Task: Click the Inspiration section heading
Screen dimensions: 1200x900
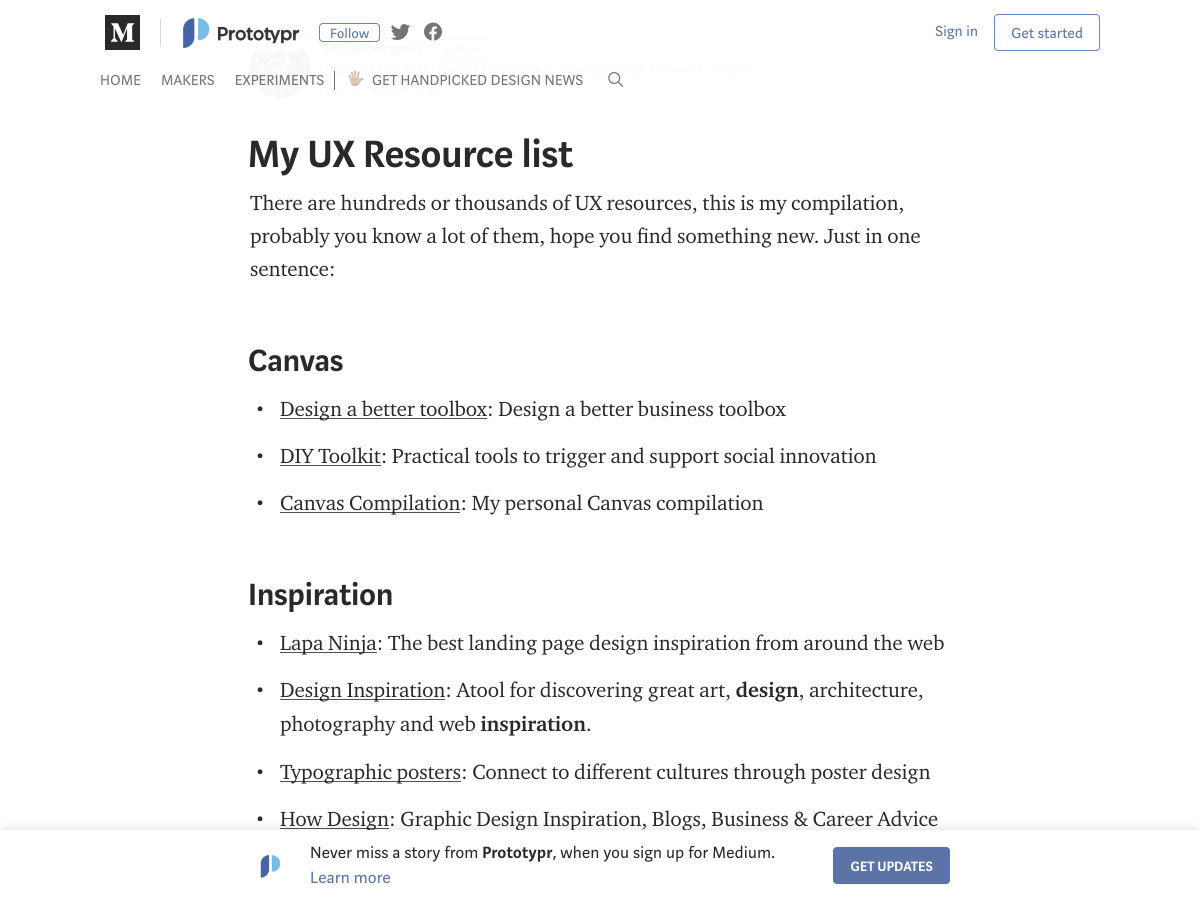Action: point(320,595)
